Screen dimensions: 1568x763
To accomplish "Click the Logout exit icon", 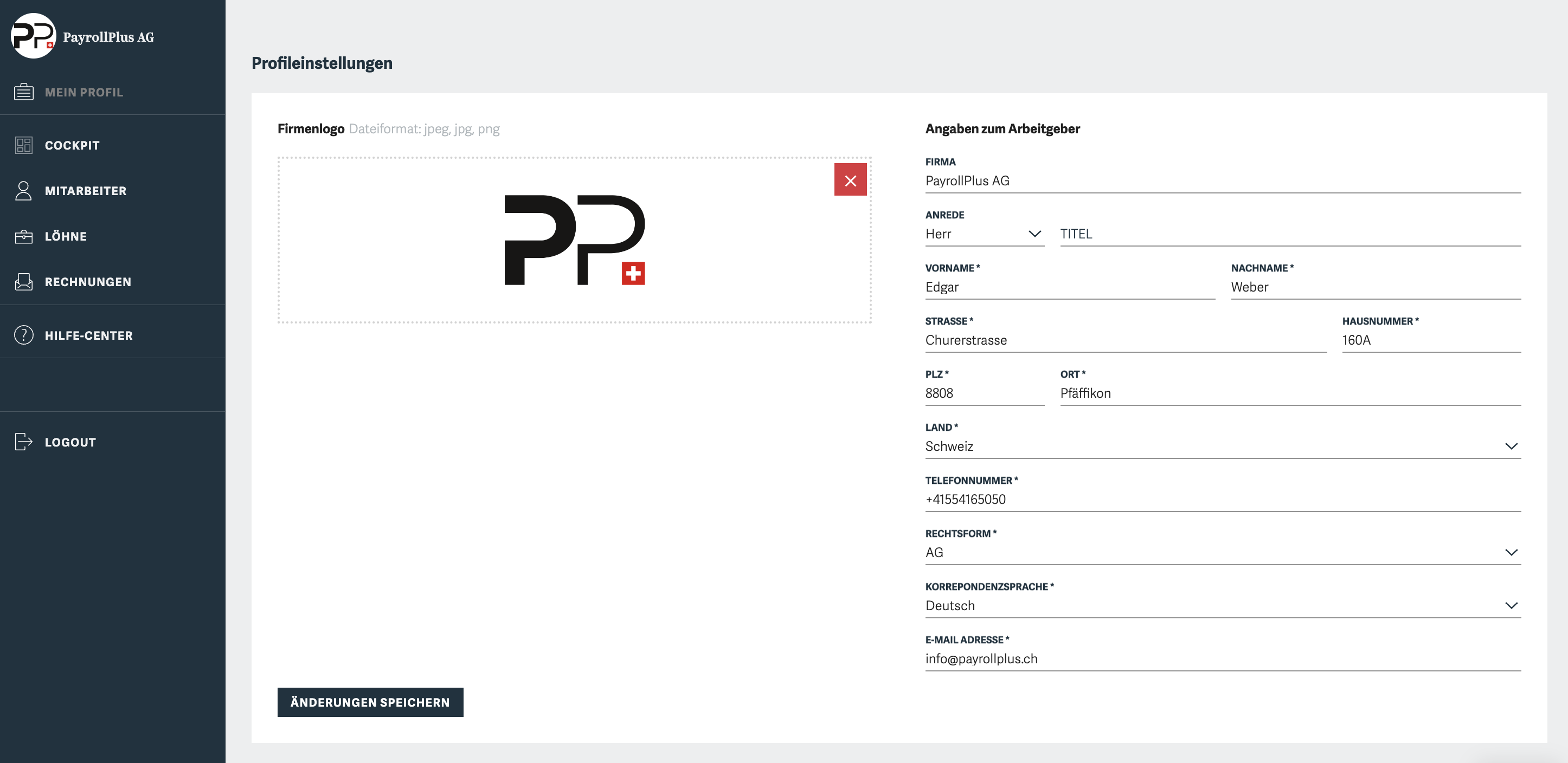I will click(24, 442).
